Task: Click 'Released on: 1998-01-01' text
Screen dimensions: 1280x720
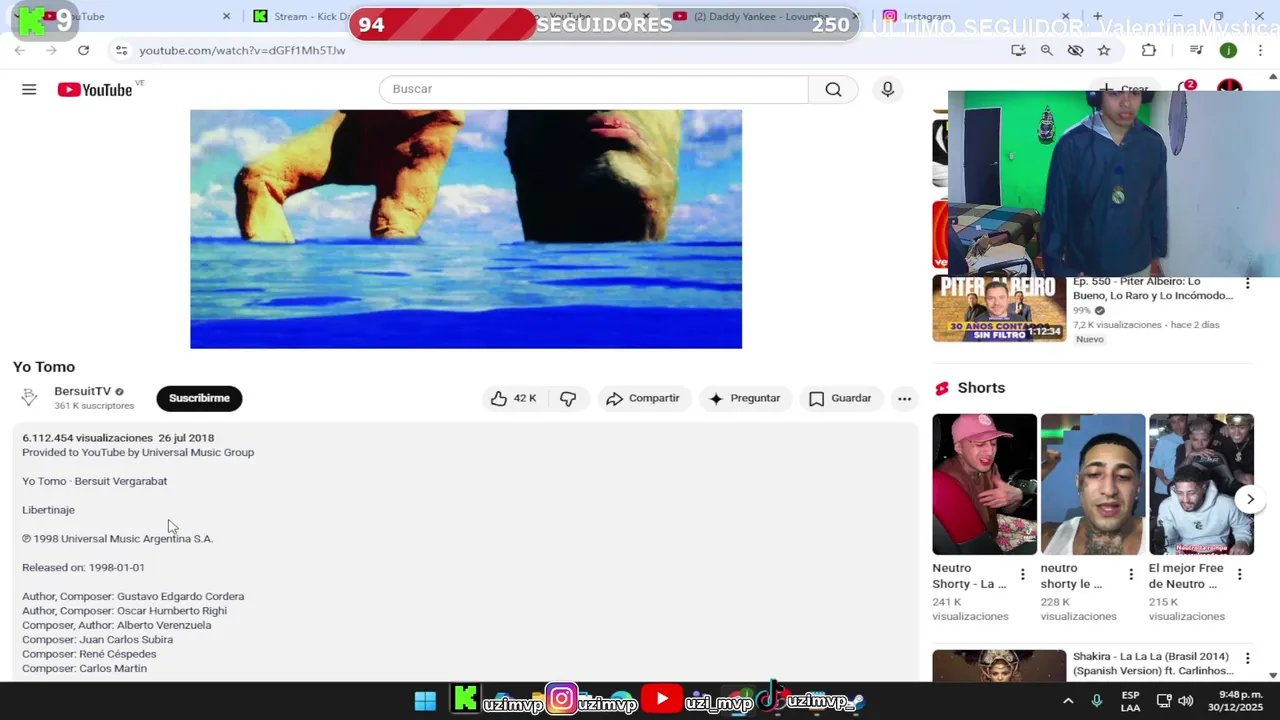Action: point(83,567)
